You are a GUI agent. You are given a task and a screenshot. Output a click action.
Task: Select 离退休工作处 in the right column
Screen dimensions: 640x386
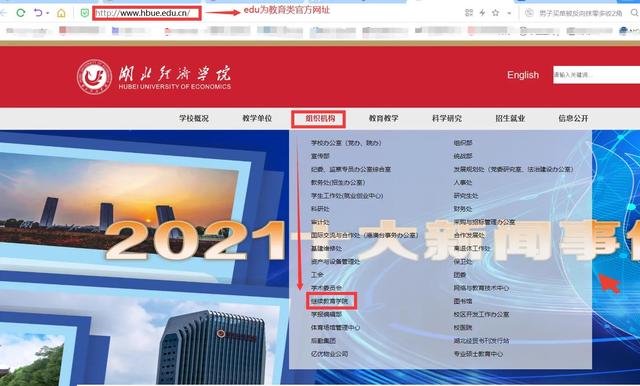point(472,248)
